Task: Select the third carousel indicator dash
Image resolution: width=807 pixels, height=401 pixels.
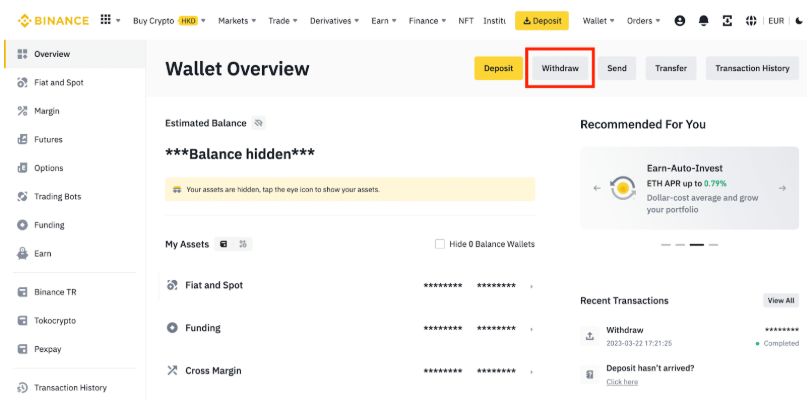Action: (x=697, y=244)
